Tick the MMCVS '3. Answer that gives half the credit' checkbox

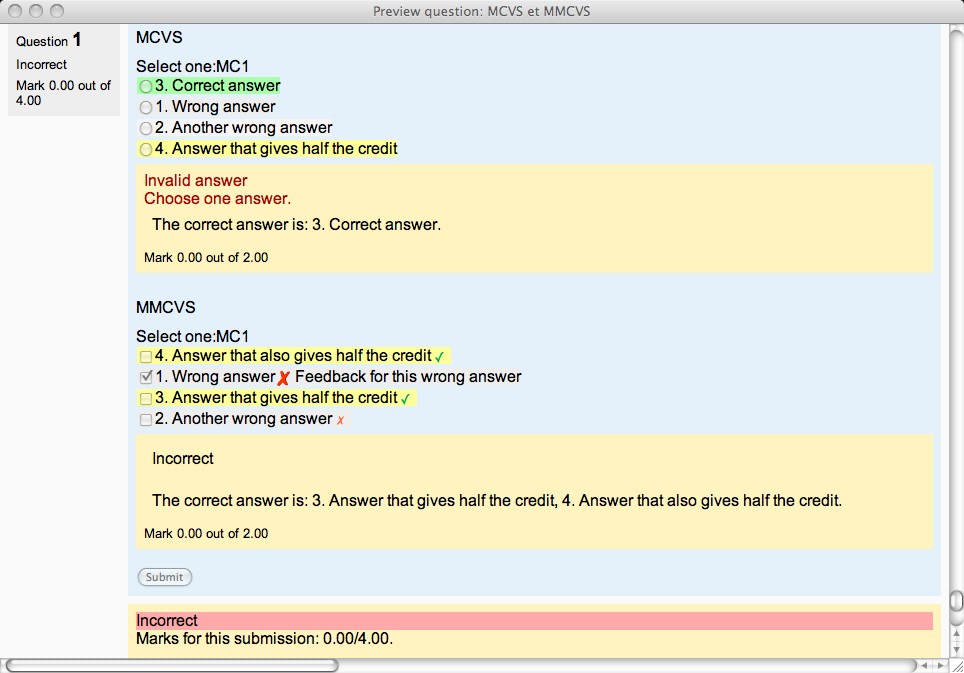pos(146,398)
